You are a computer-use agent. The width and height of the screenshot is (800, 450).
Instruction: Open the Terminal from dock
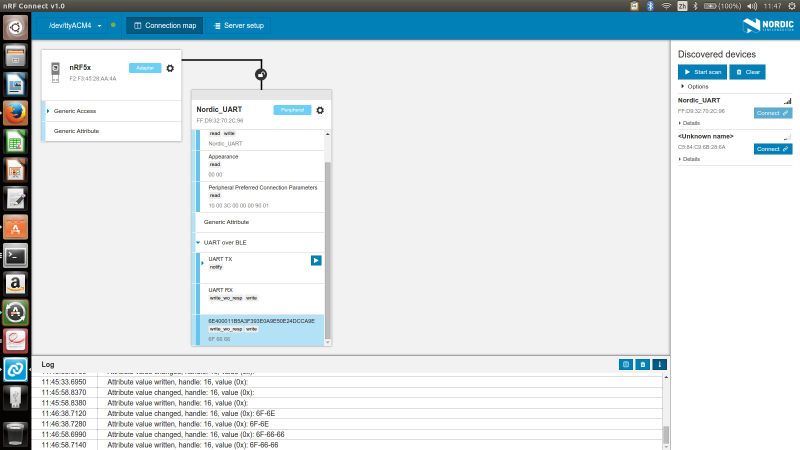click(15, 256)
